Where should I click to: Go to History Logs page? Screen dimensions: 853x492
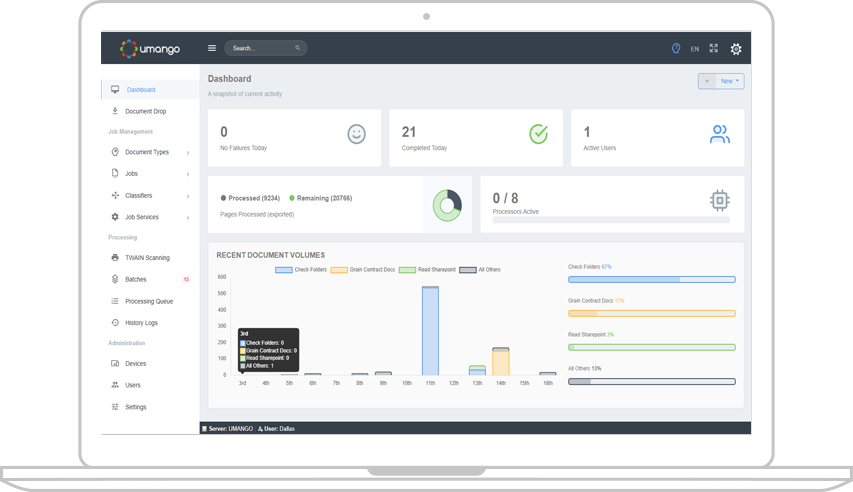coord(141,323)
